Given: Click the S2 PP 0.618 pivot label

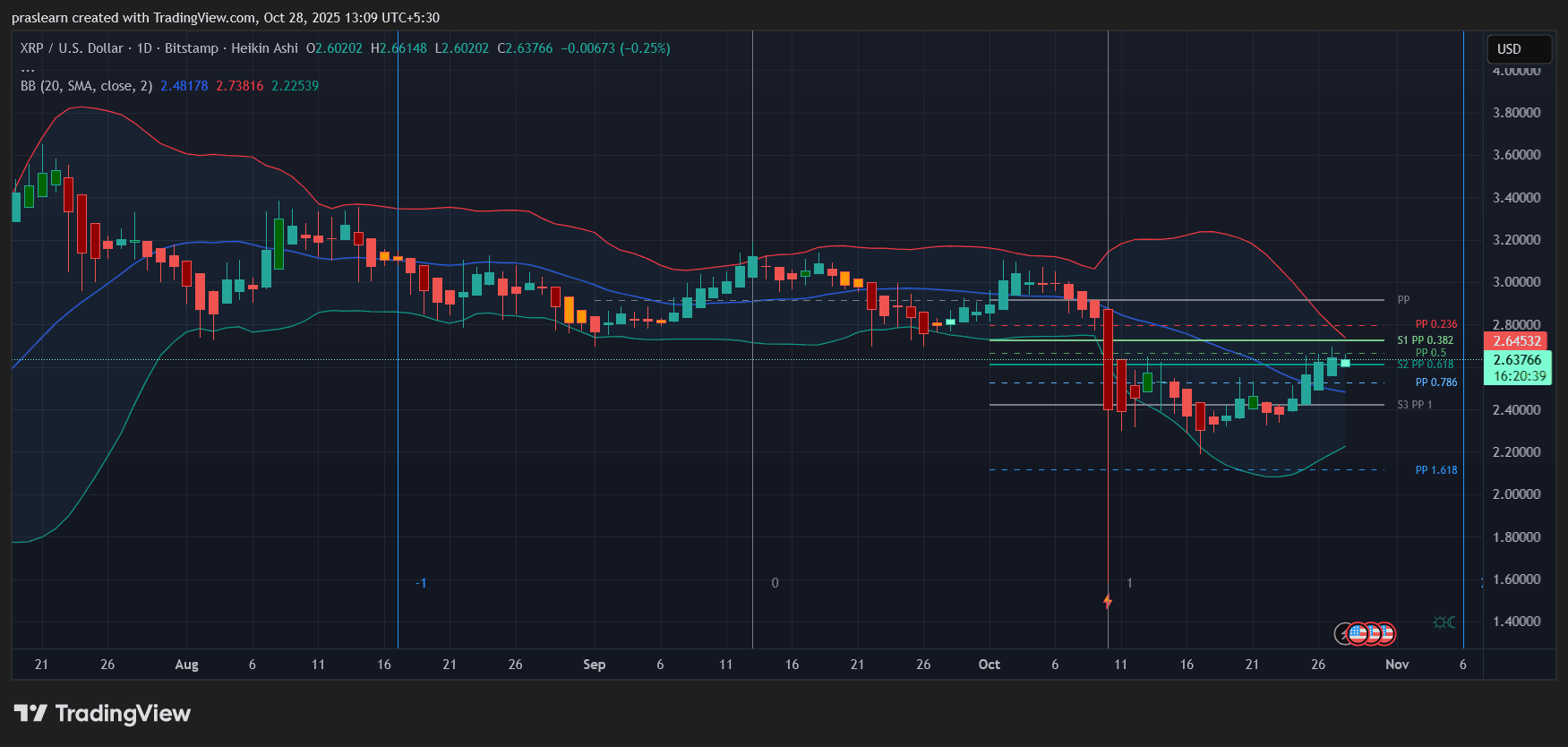Looking at the screenshot, I should click(1426, 365).
